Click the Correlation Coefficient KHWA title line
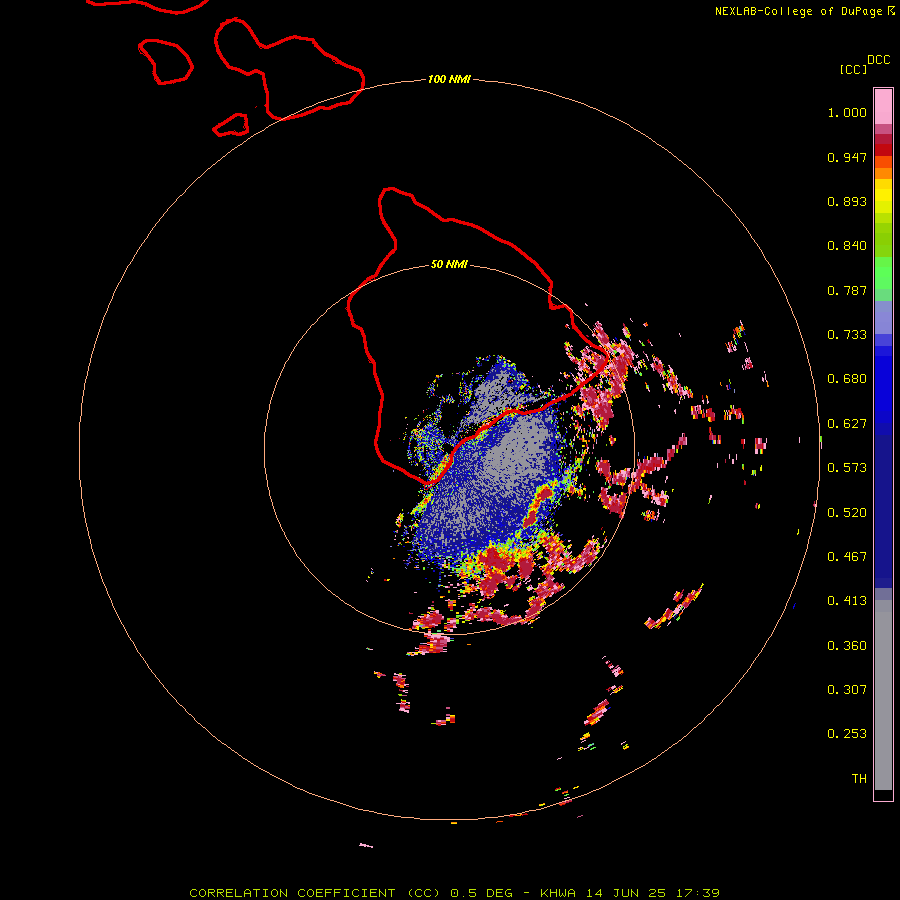This screenshot has height=900, width=900. [454, 893]
